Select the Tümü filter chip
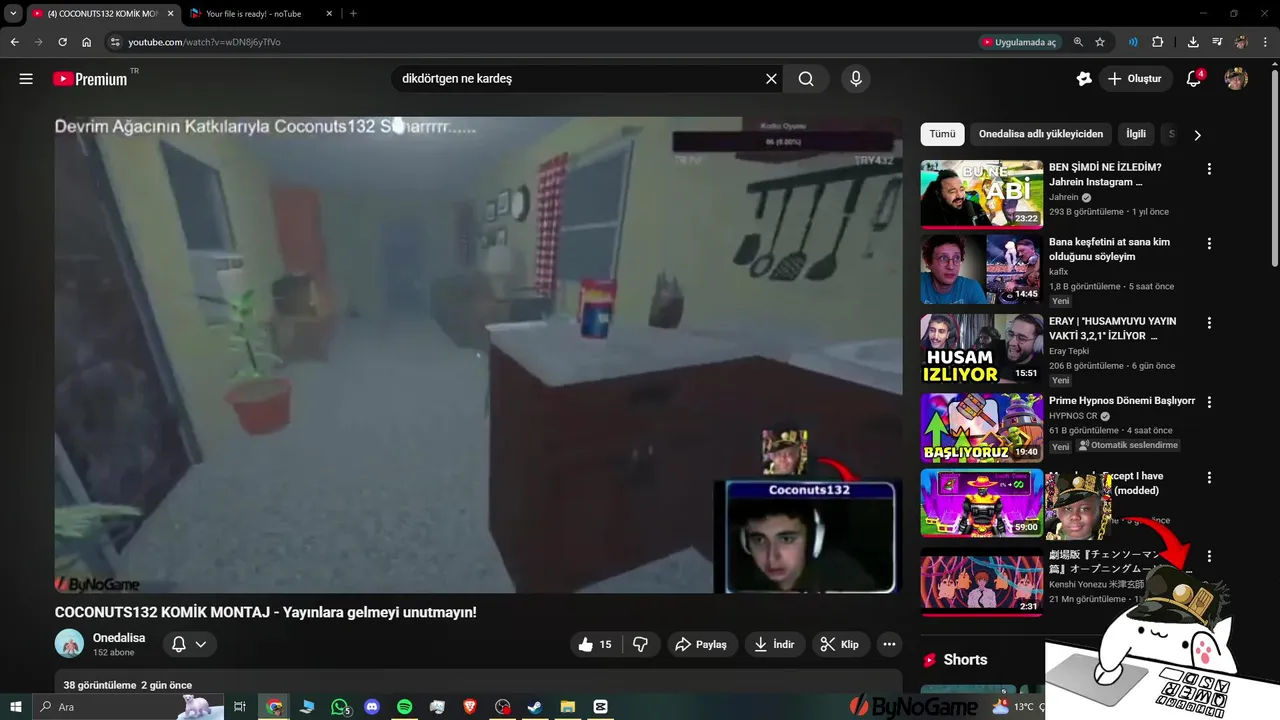 point(942,134)
